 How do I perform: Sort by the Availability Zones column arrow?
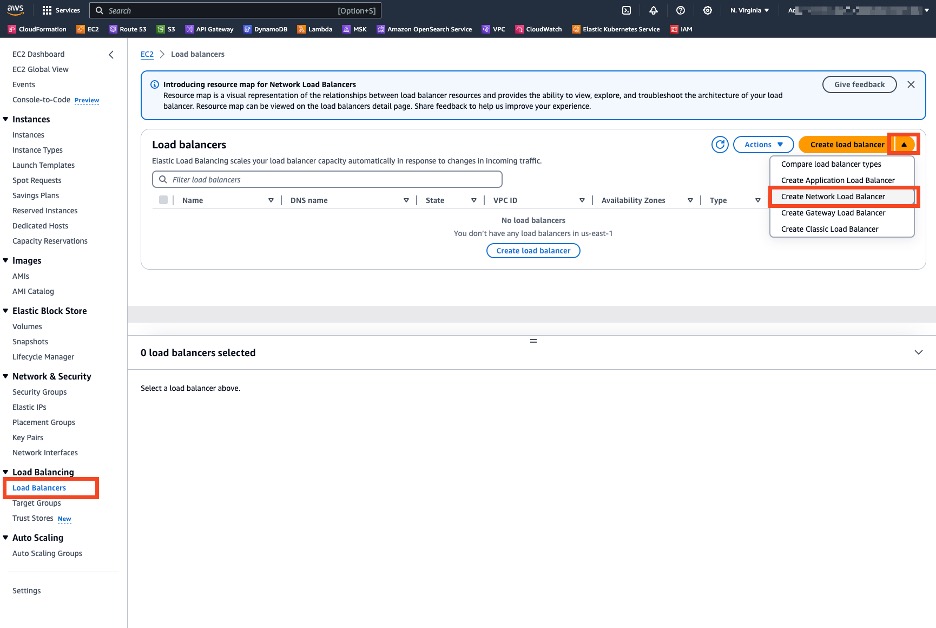tap(690, 201)
